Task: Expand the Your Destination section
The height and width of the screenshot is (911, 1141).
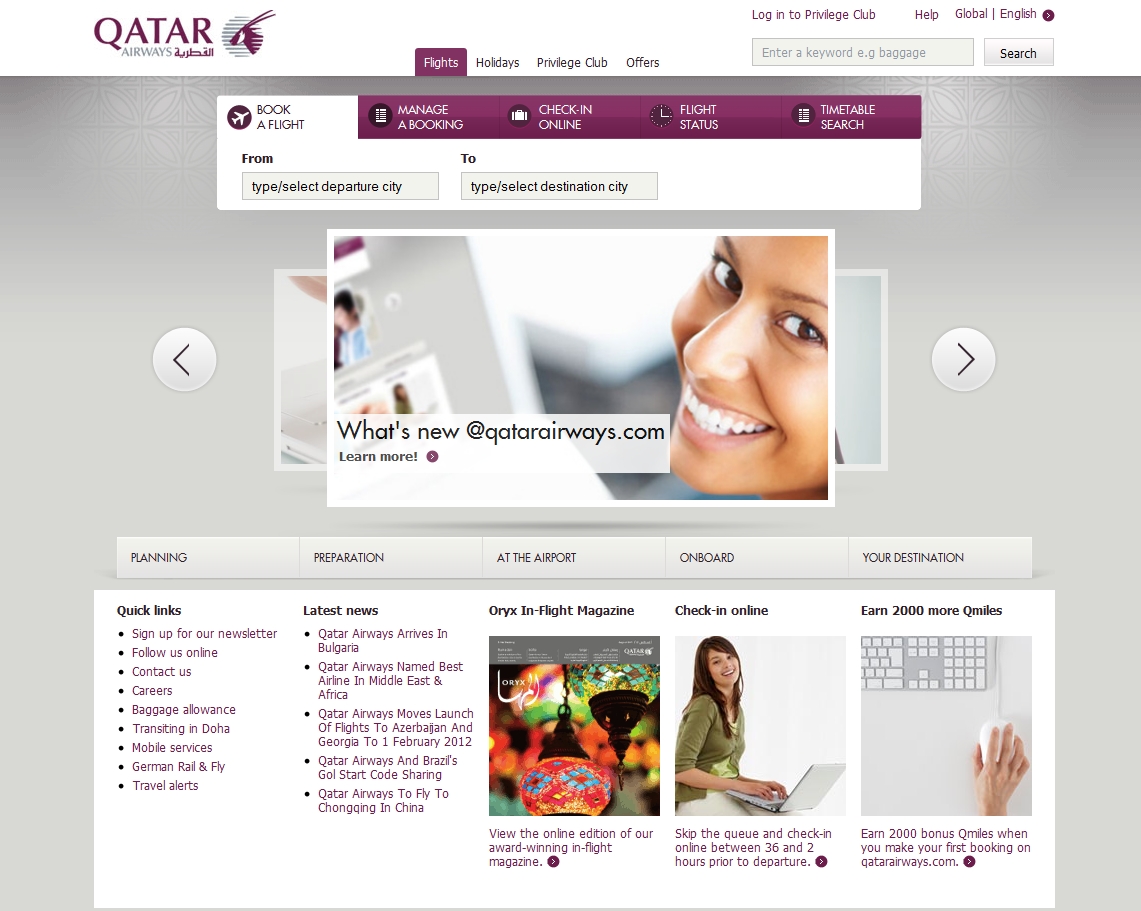Action: click(x=940, y=557)
